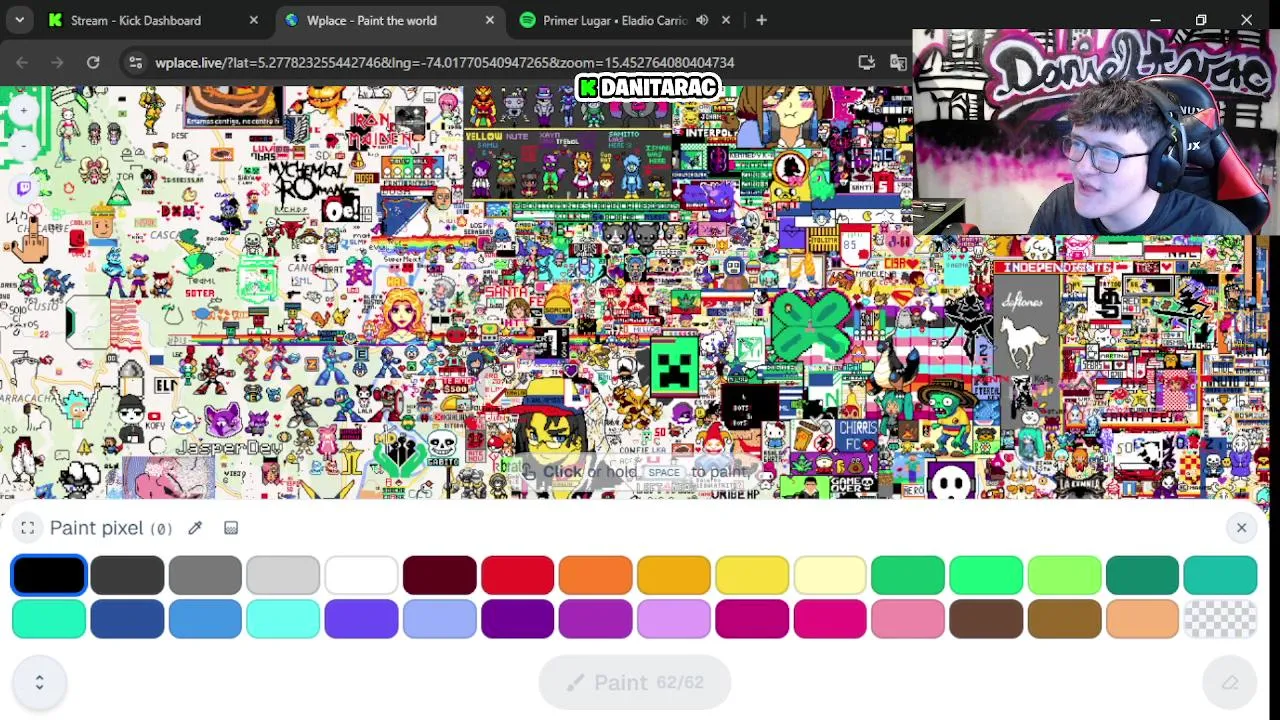
Task: Reload the Wplace page
Action: 93,62
